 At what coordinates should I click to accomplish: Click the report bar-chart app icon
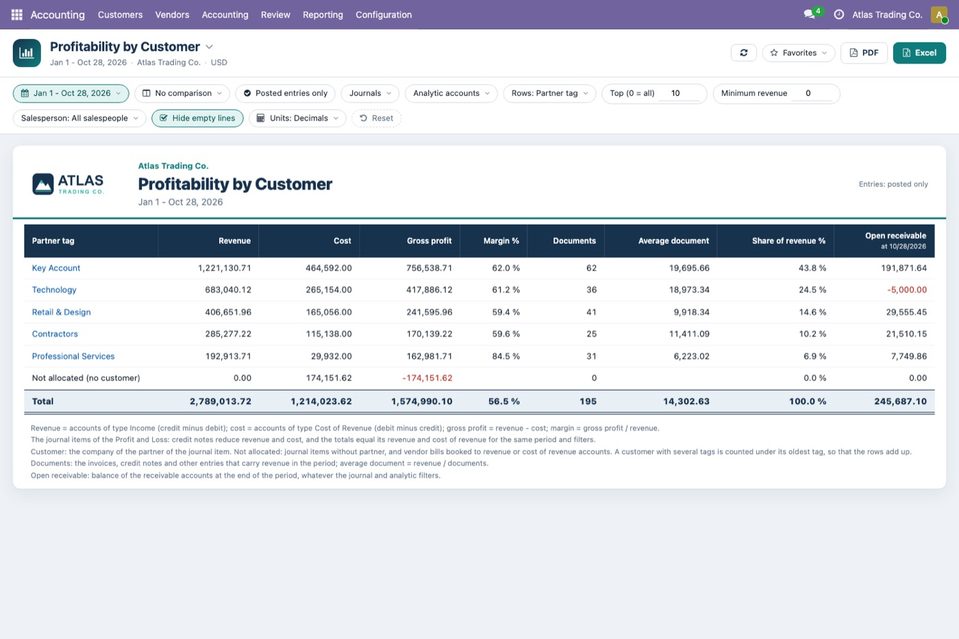pyautogui.click(x=26, y=53)
